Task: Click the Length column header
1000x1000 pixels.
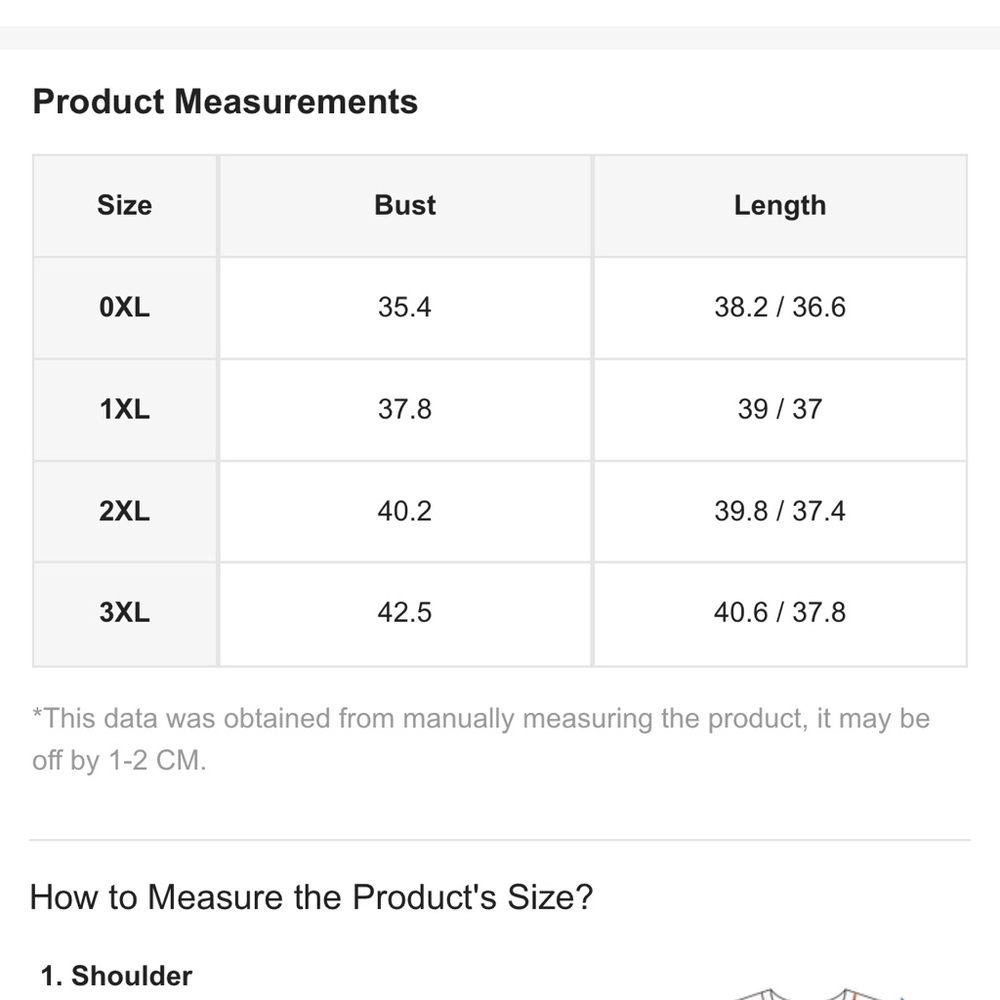Action: coord(780,206)
